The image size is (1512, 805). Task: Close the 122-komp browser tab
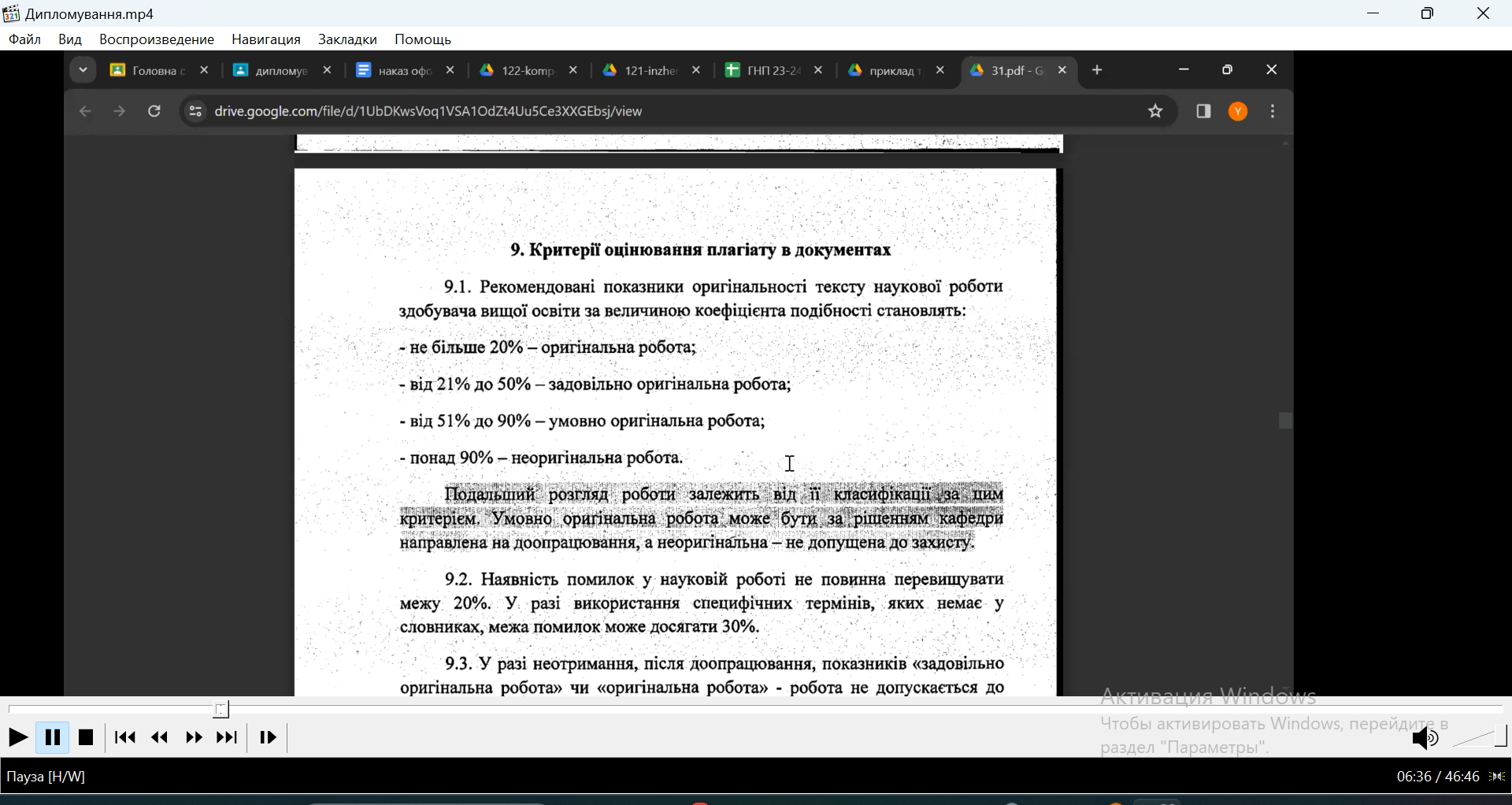[574, 71]
